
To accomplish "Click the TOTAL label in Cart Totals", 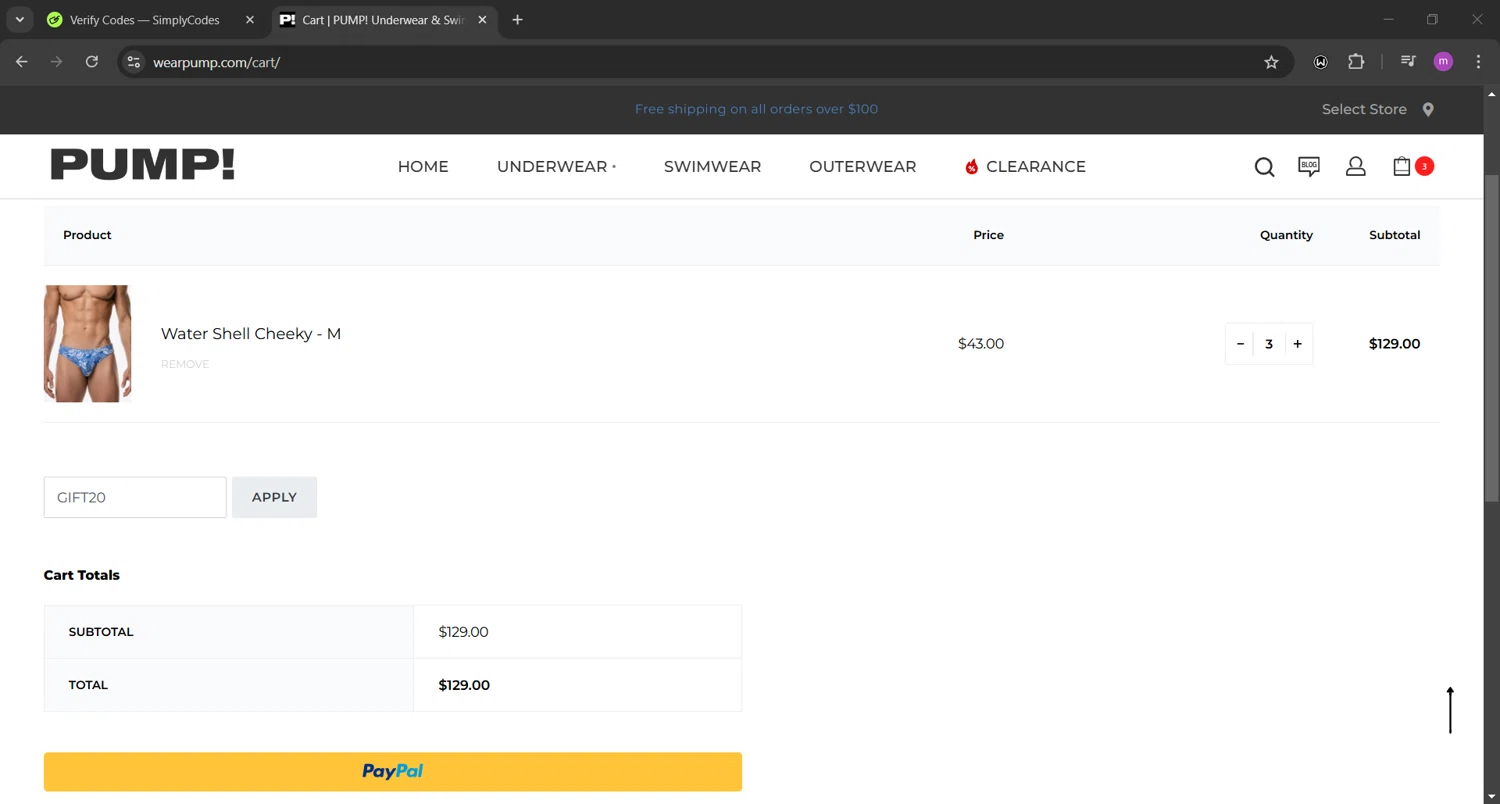I will [x=88, y=685].
